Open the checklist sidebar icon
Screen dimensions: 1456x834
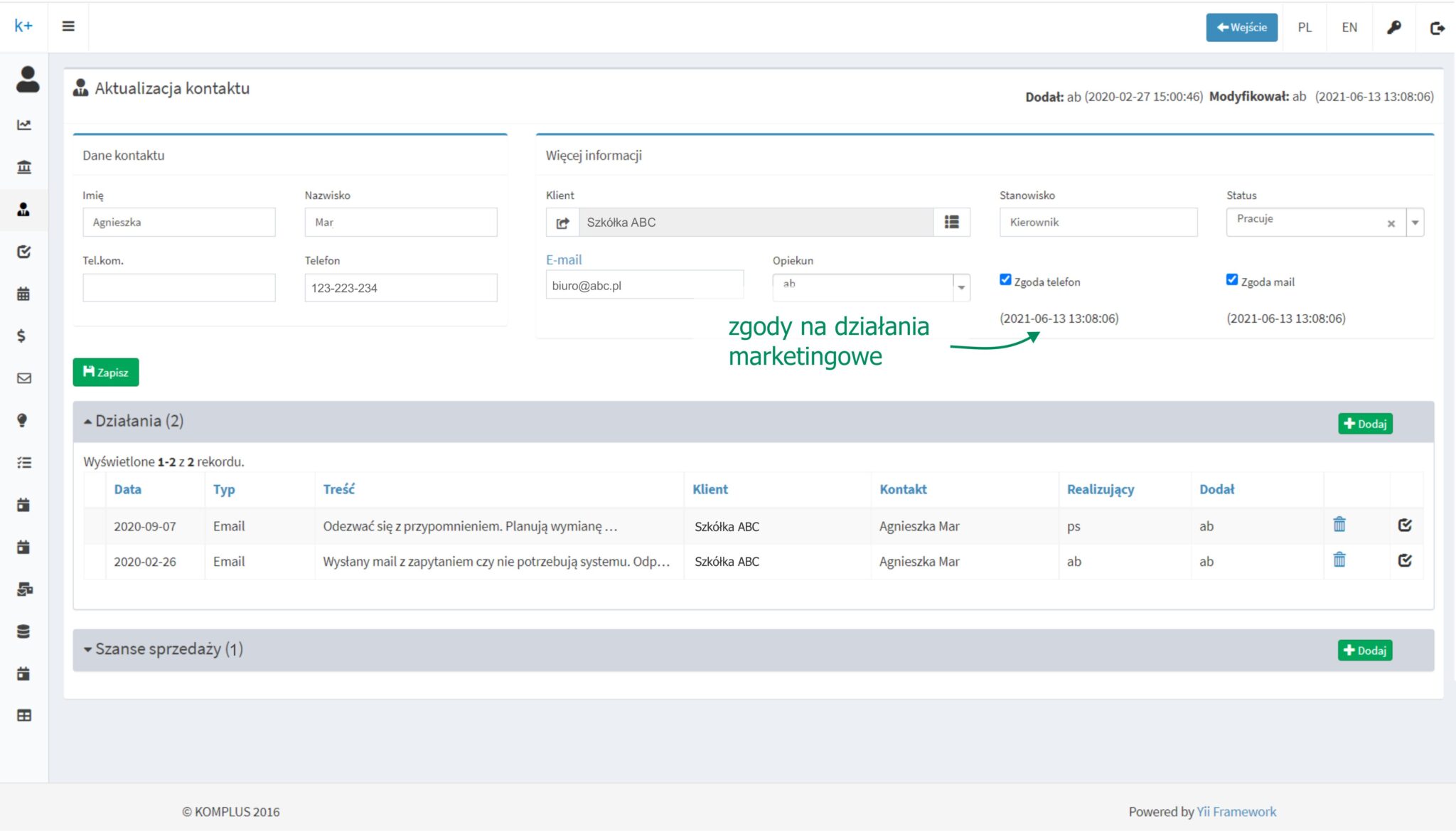(24, 463)
